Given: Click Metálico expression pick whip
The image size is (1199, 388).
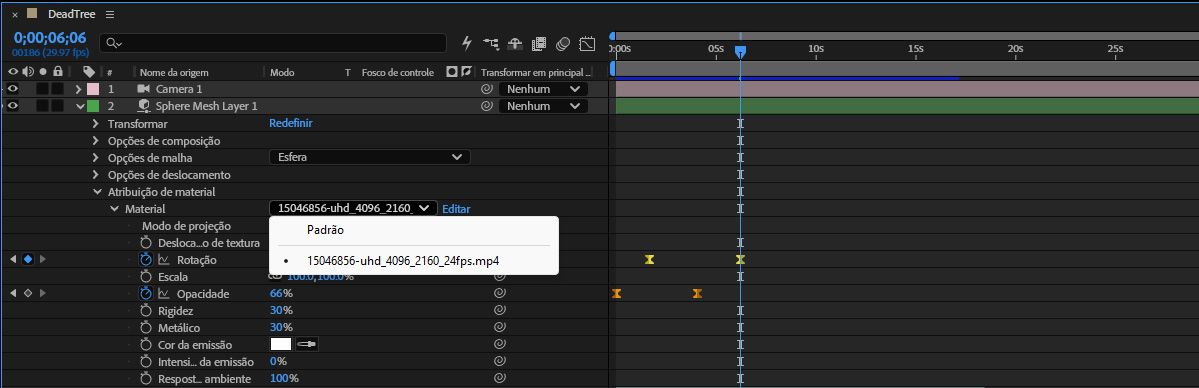Looking at the screenshot, I should (x=499, y=328).
